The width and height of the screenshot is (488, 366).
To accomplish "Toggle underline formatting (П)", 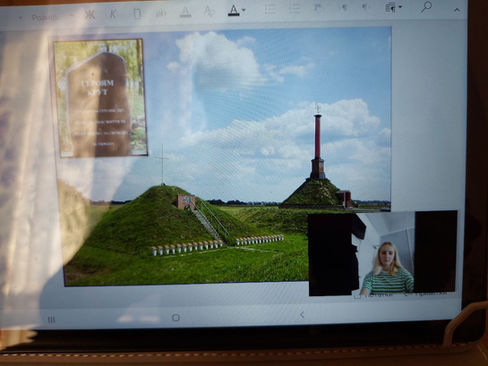I will click(137, 13).
